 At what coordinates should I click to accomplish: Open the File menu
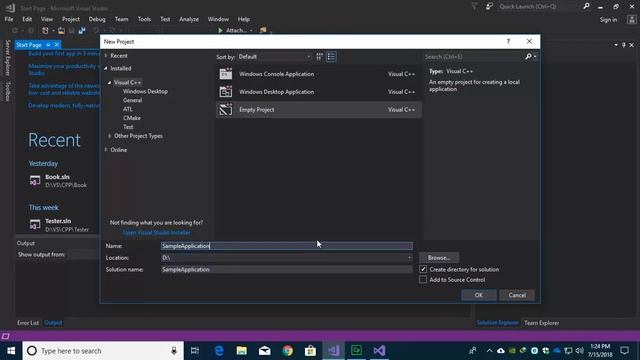tap(9, 19)
